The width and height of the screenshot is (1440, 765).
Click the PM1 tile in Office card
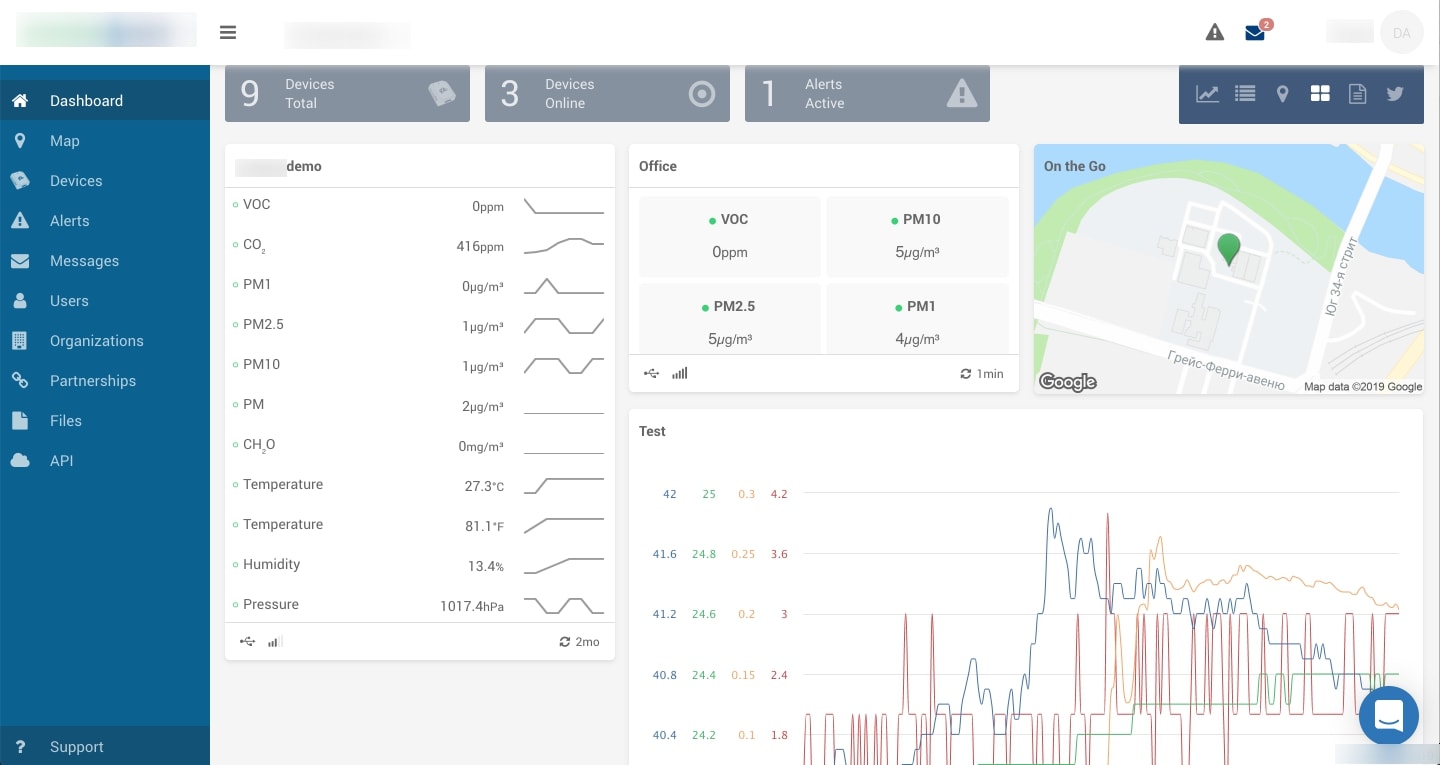tap(917, 318)
